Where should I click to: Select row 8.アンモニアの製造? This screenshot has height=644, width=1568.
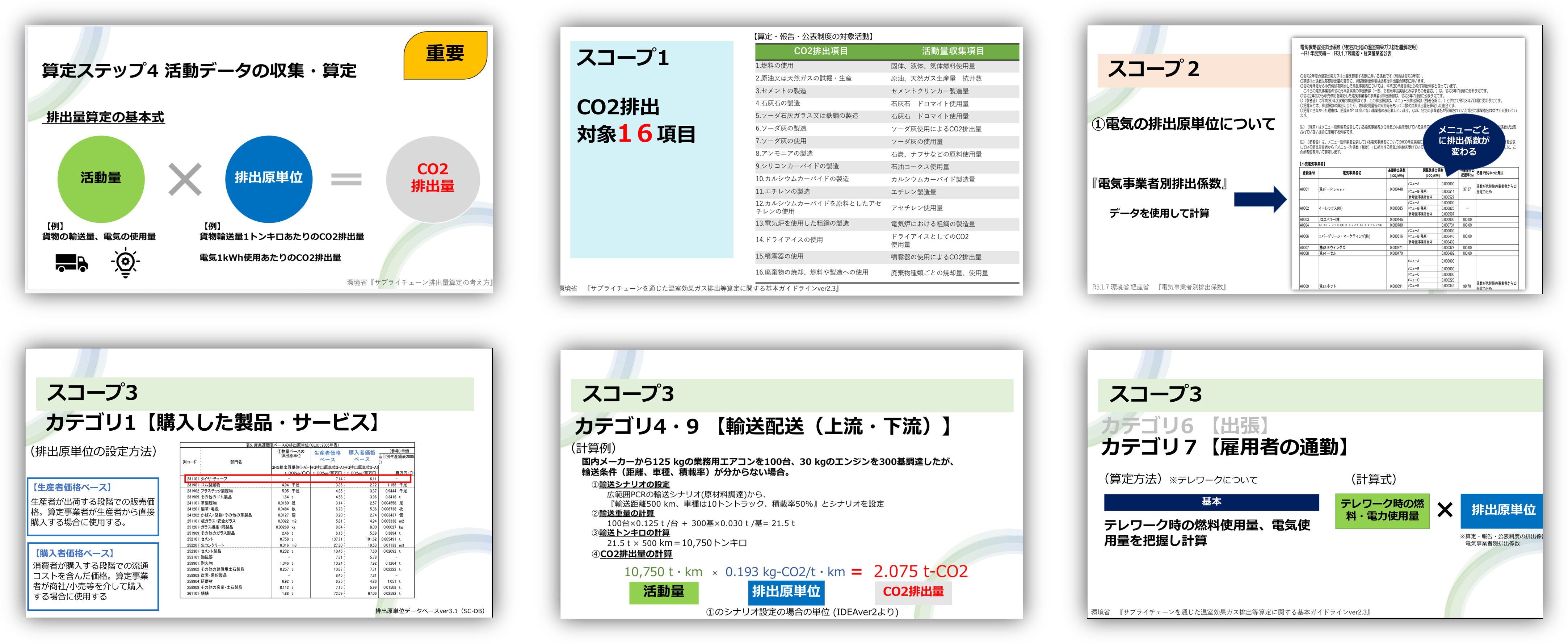(x=887, y=154)
